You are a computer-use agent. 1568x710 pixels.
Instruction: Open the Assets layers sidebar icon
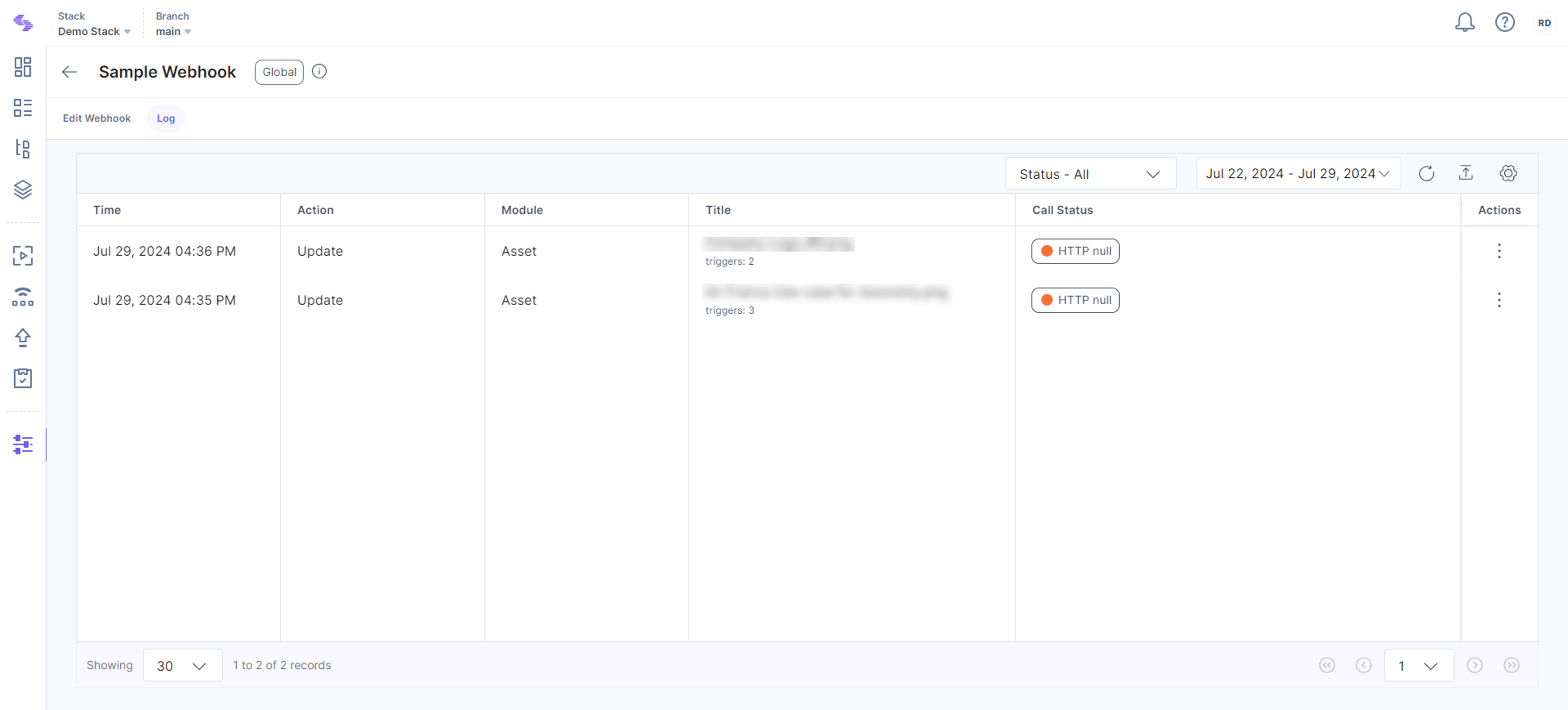(x=22, y=190)
